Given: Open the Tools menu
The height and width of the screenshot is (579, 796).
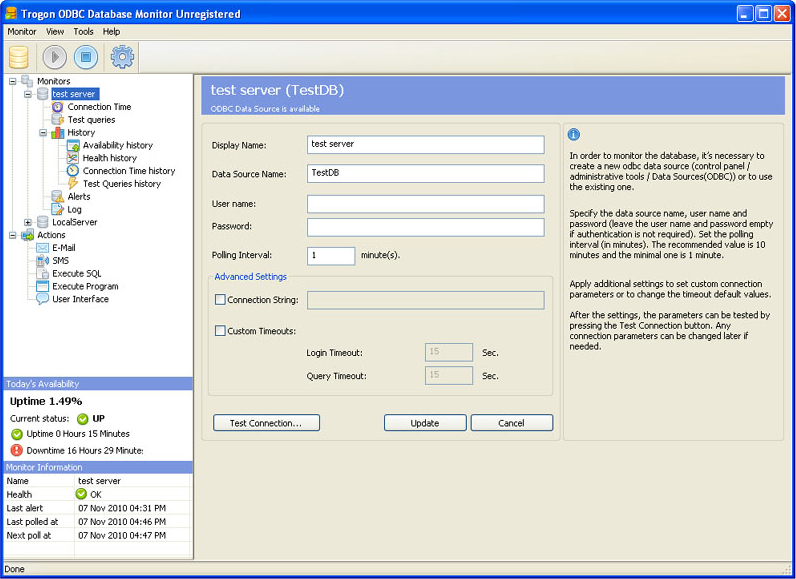Looking at the screenshot, I should (x=83, y=32).
